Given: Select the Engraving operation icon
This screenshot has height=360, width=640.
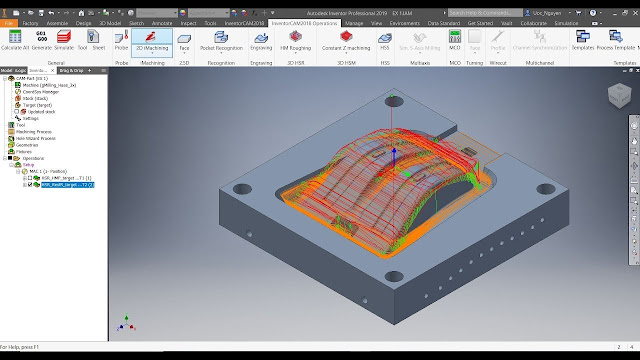Looking at the screenshot, I should click(x=261, y=37).
